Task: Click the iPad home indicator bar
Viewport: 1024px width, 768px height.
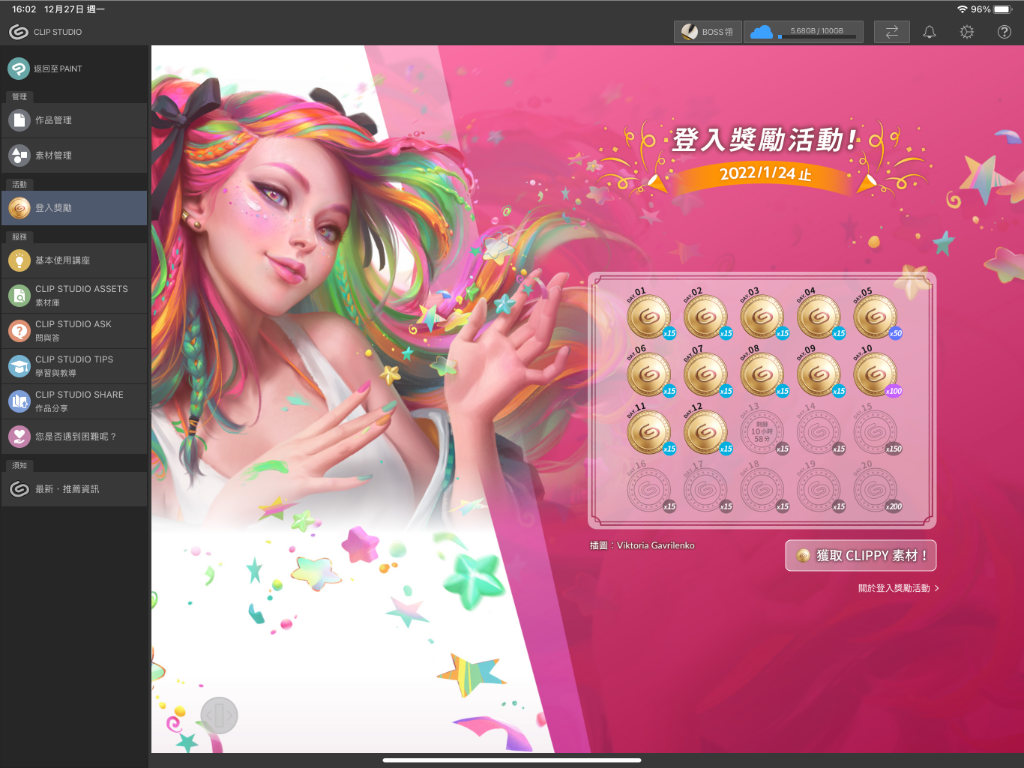Action: coord(512,760)
